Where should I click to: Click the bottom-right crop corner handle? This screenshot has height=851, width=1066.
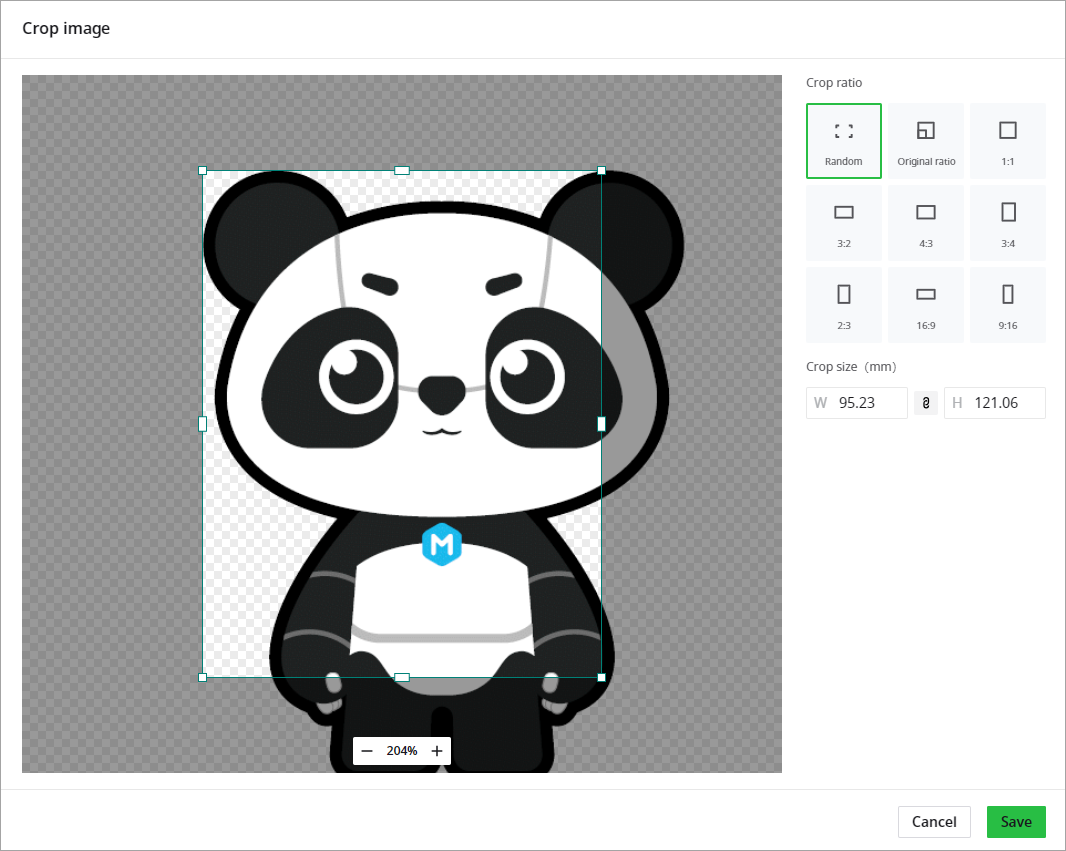tap(601, 677)
